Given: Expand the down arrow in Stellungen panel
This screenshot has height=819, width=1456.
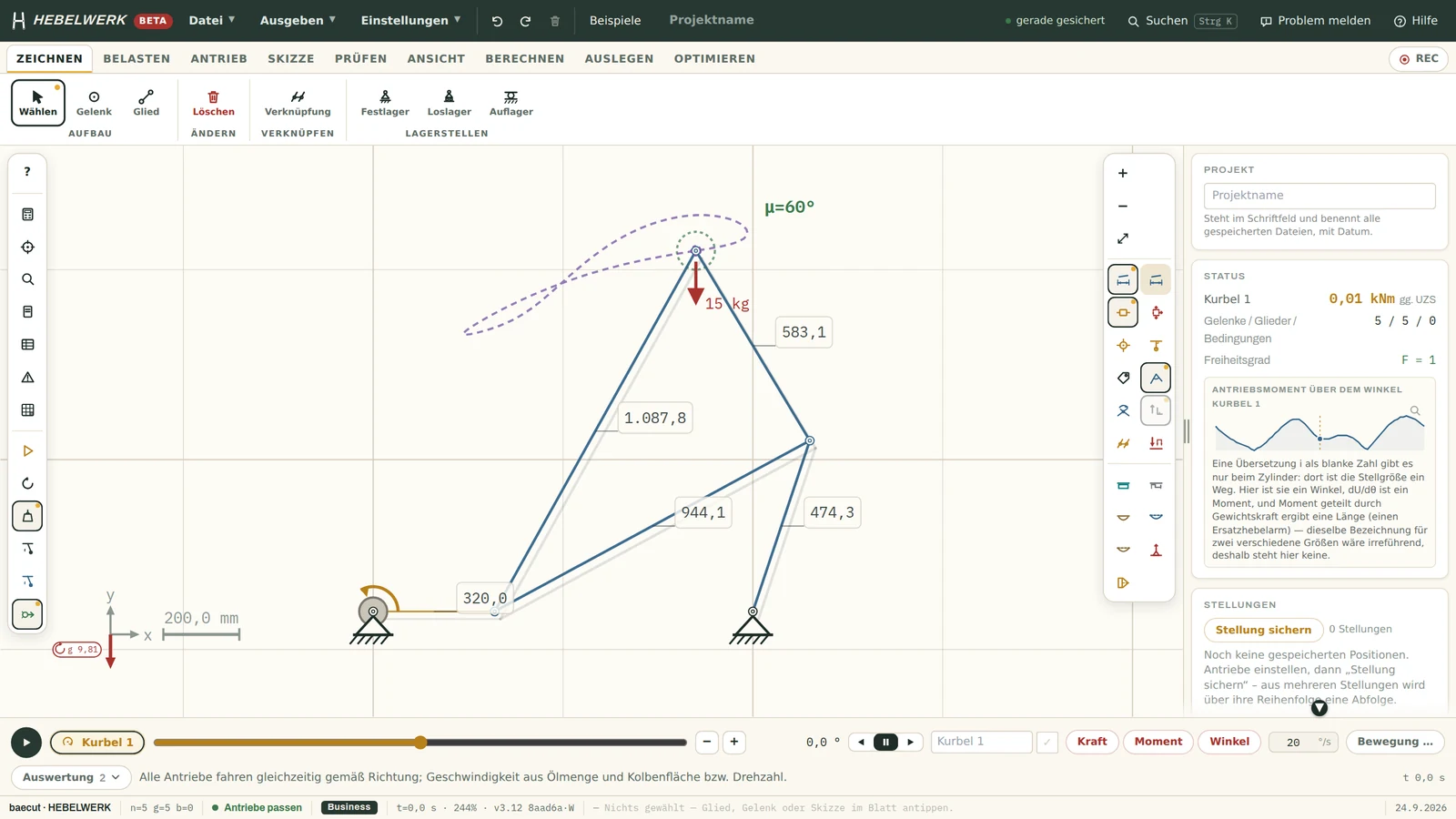Looking at the screenshot, I should click(x=1319, y=707).
